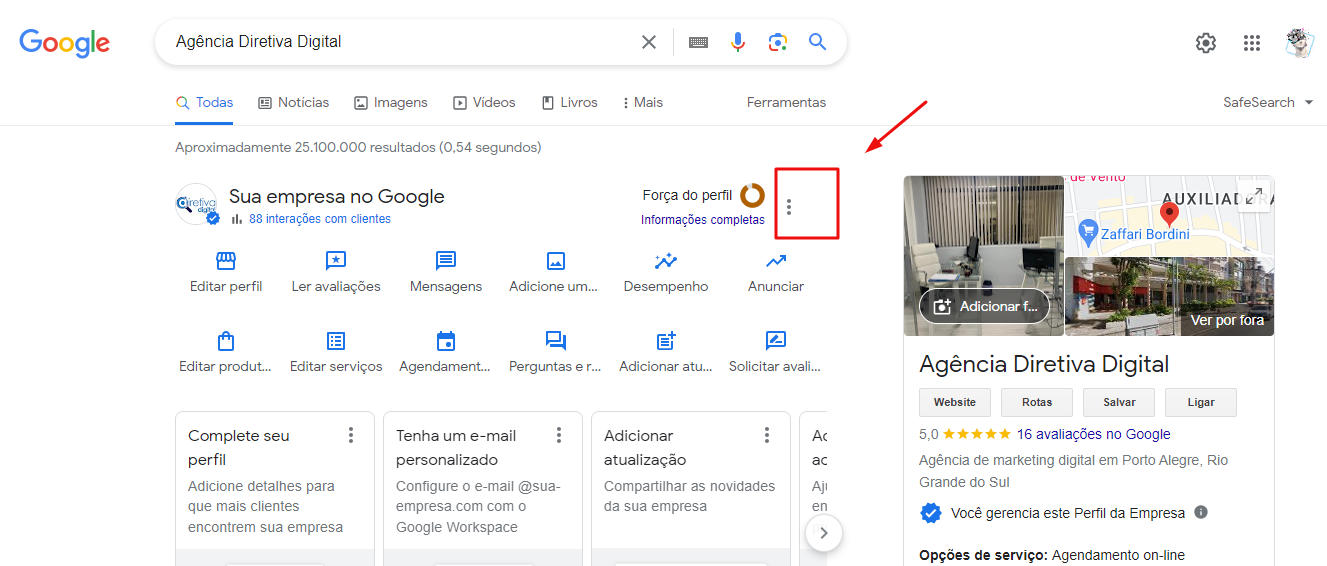Click the Agência Diretiva Digital panel heading
Screen dimensions: 1327x566
(1044, 364)
